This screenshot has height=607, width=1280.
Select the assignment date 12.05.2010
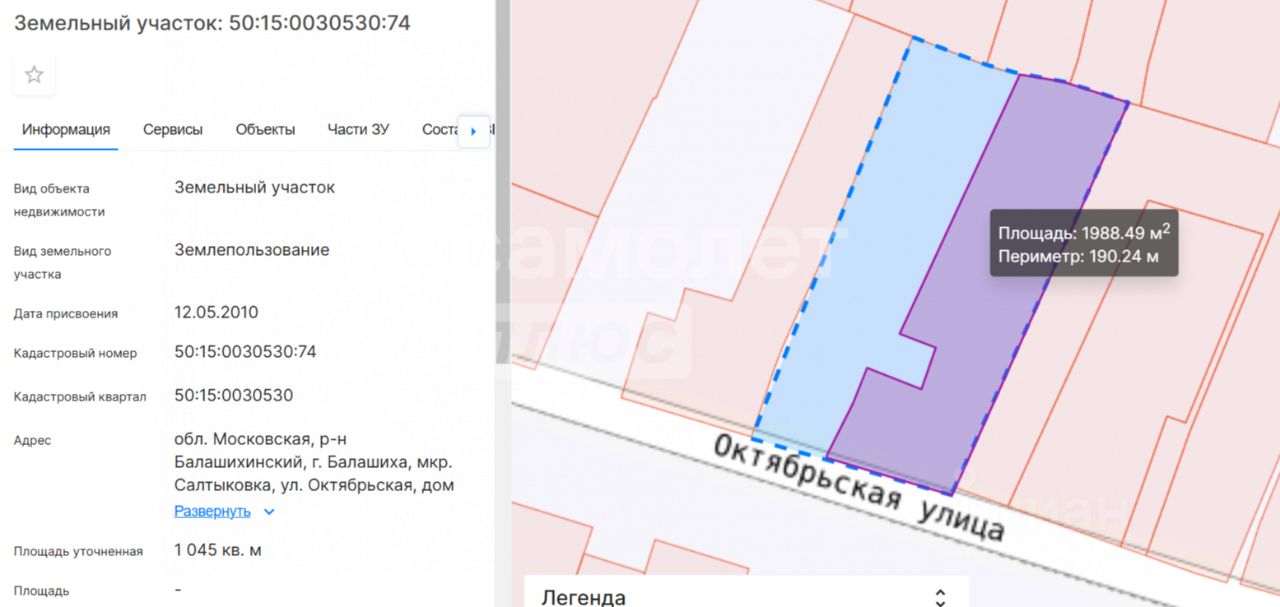pyautogui.click(x=216, y=312)
